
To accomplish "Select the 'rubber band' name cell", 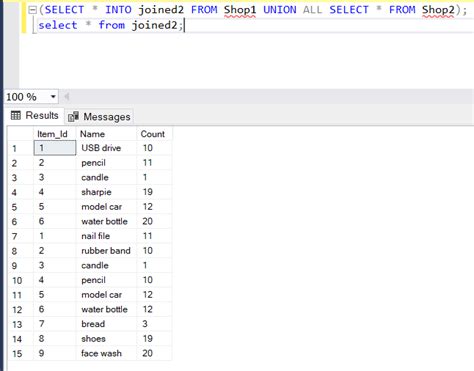I will click(x=106, y=251).
